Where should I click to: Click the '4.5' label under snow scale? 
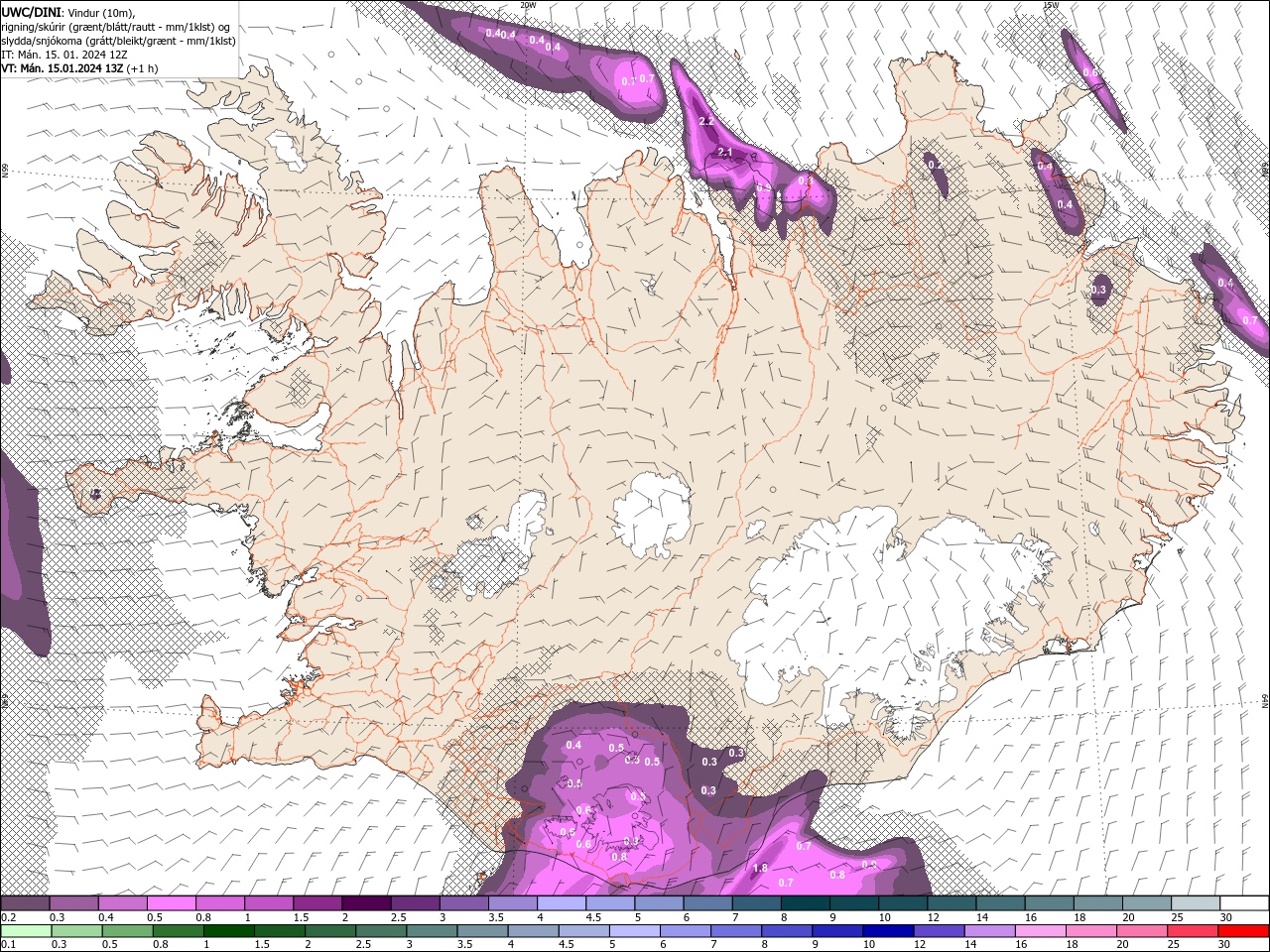(x=593, y=917)
